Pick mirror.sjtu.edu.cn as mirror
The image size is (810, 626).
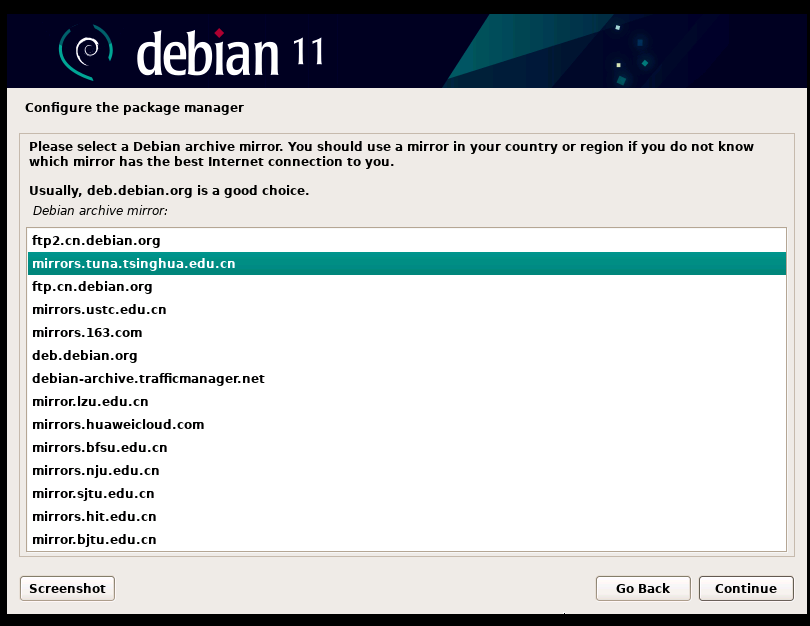[x=407, y=493]
